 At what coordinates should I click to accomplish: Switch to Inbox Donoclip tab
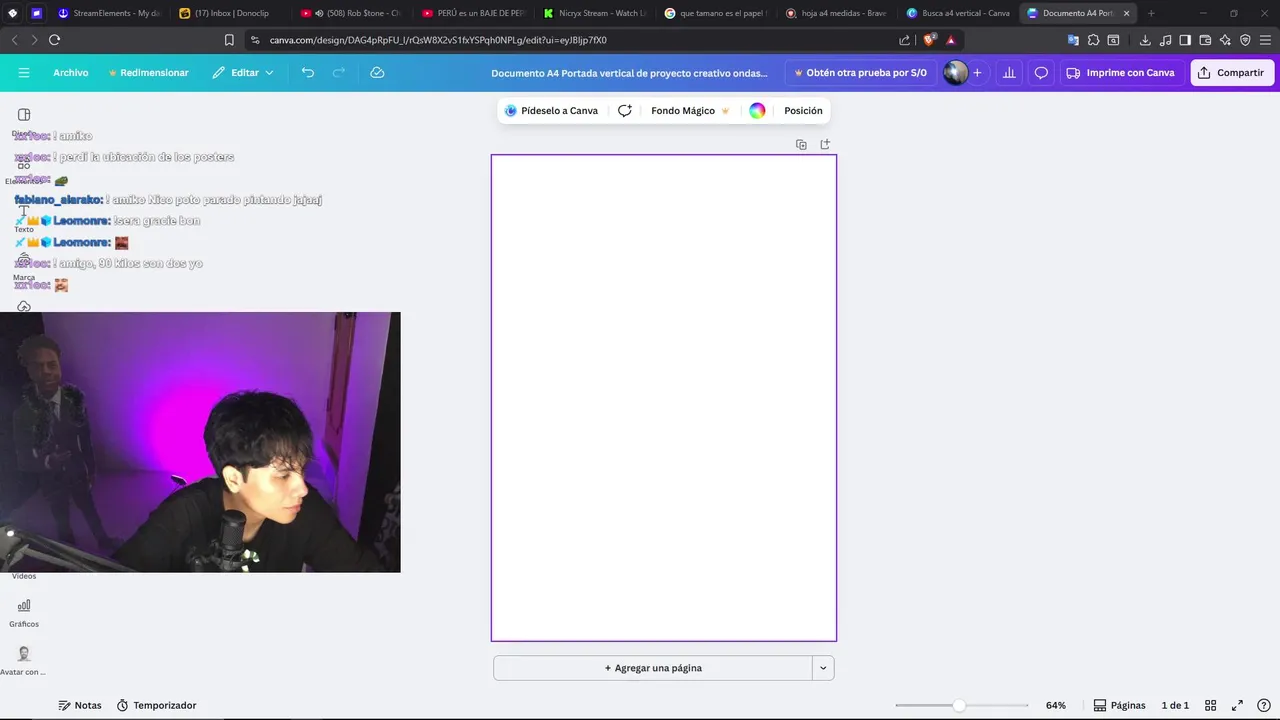pos(230,13)
